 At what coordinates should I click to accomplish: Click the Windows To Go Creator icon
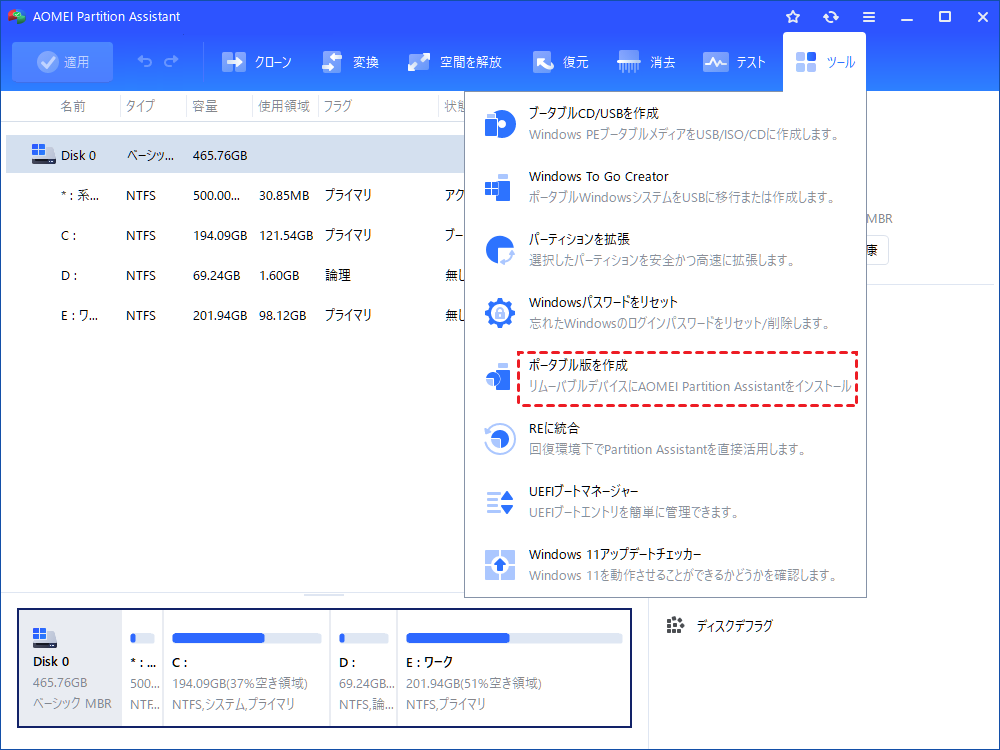[x=498, y=187]
